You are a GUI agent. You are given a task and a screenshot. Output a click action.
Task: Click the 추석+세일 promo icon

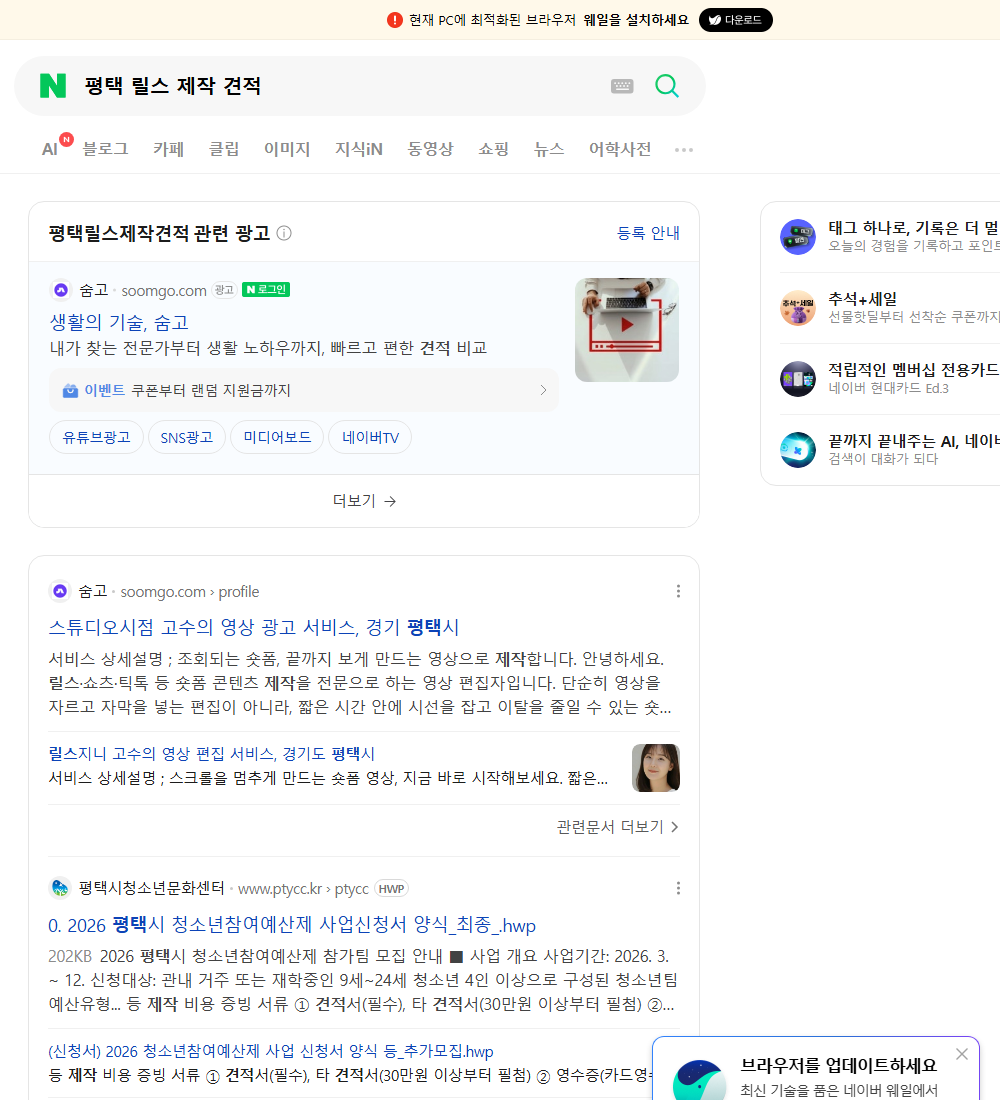(x=798, y=308)
